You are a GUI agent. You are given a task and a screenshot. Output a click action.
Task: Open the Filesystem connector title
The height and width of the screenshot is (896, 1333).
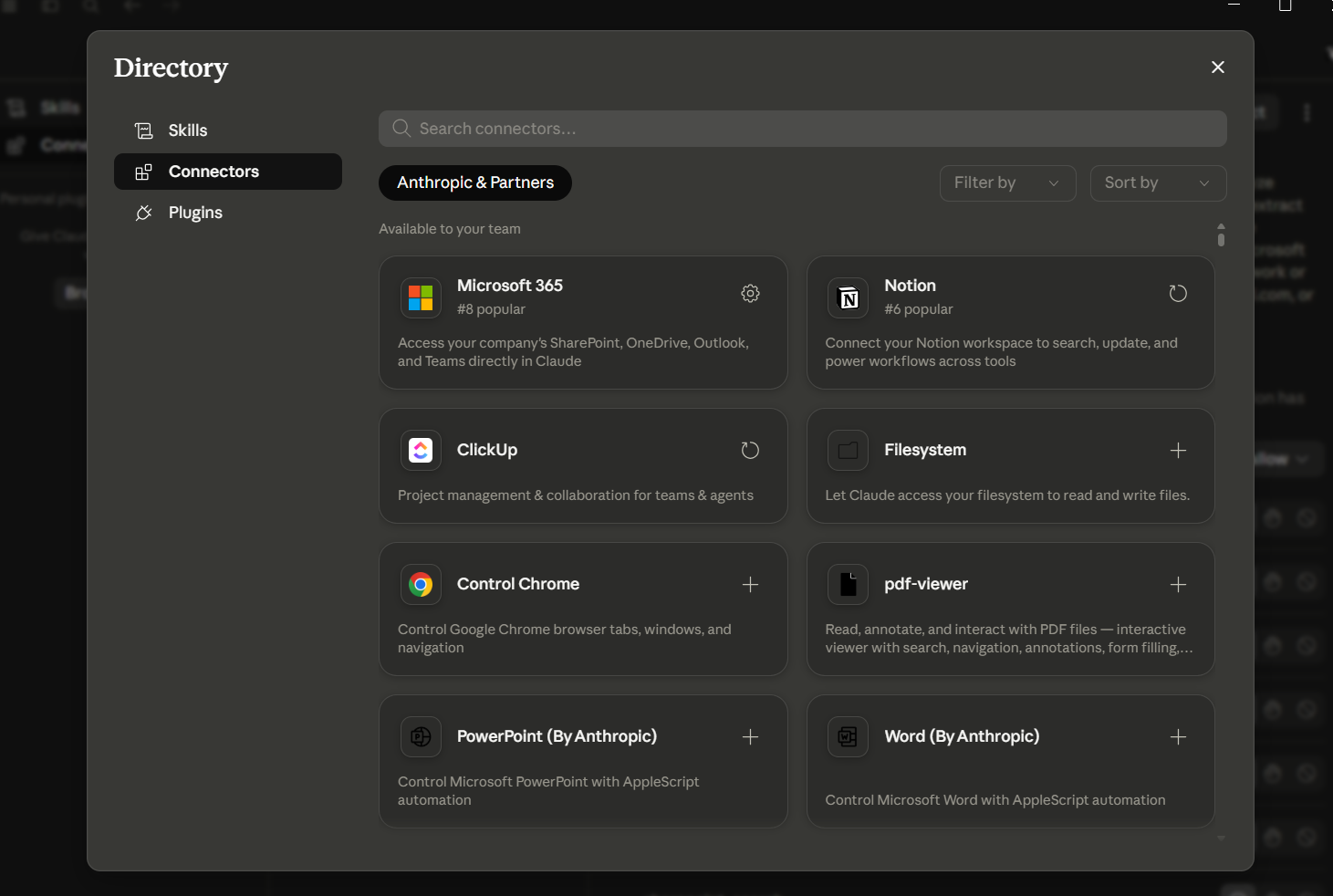pos(925,450)
